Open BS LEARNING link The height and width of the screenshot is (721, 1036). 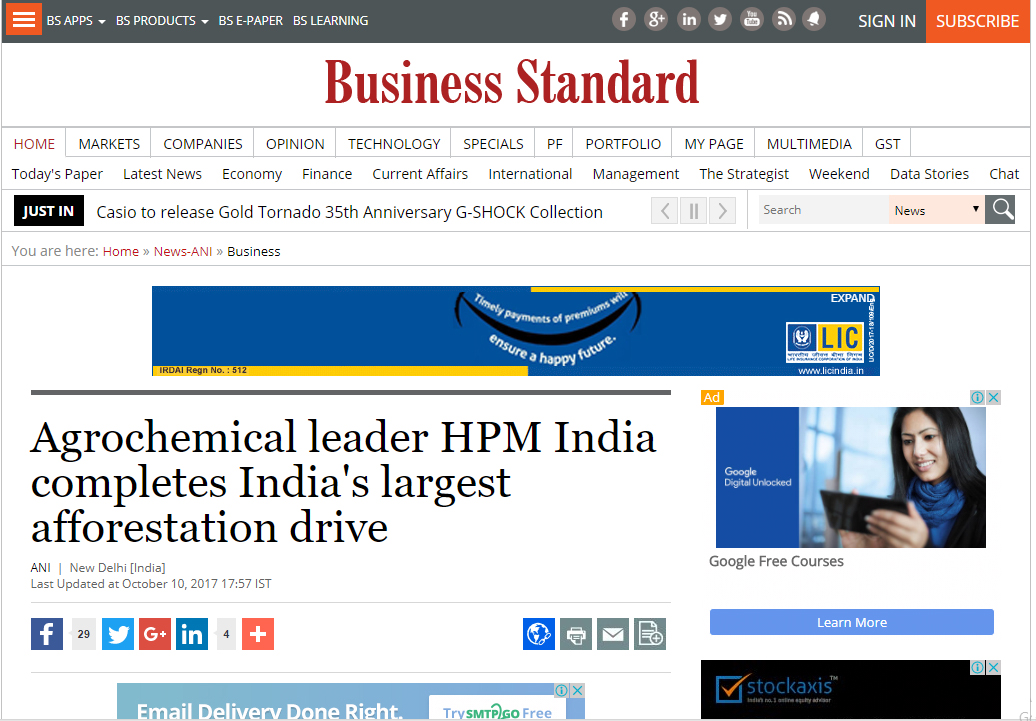pyautogui.click(x=330, y=20)
